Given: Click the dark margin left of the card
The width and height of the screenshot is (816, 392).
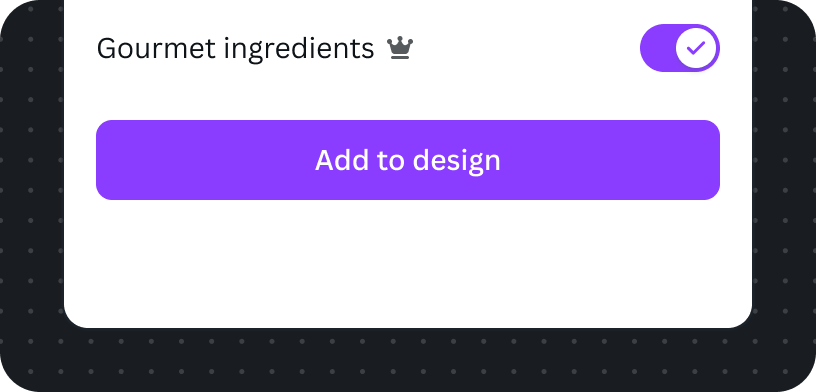Looking at the screenshot, I should pyautogui.click(x=31, y=182).
